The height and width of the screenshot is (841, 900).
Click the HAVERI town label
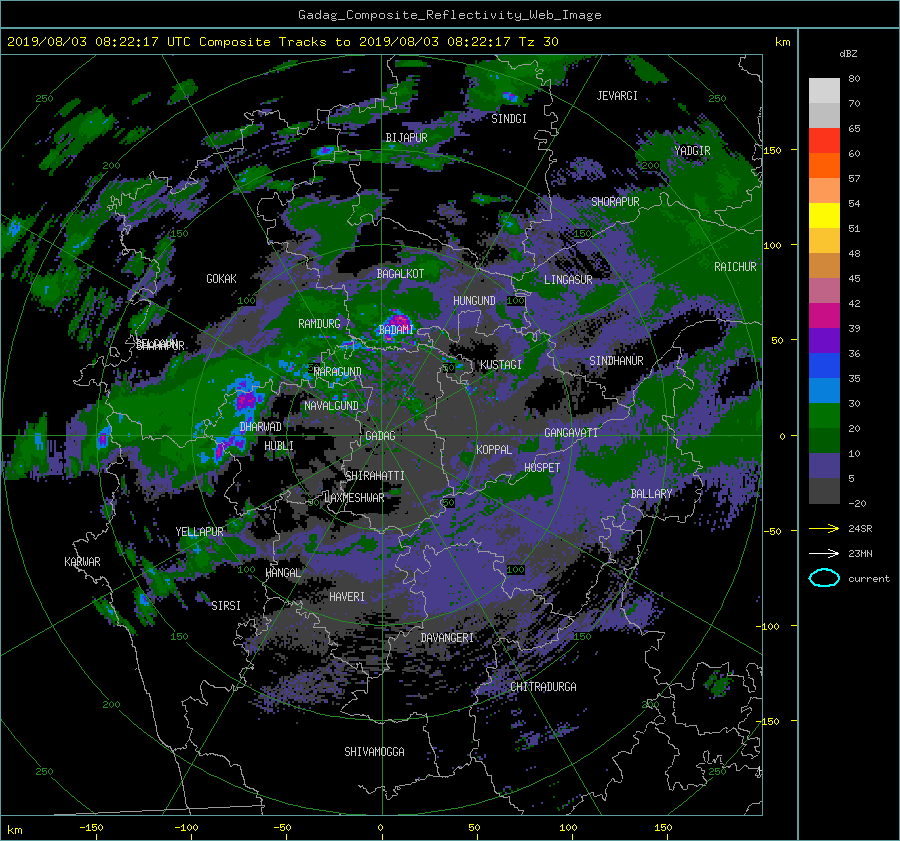[x=347, y=597]
